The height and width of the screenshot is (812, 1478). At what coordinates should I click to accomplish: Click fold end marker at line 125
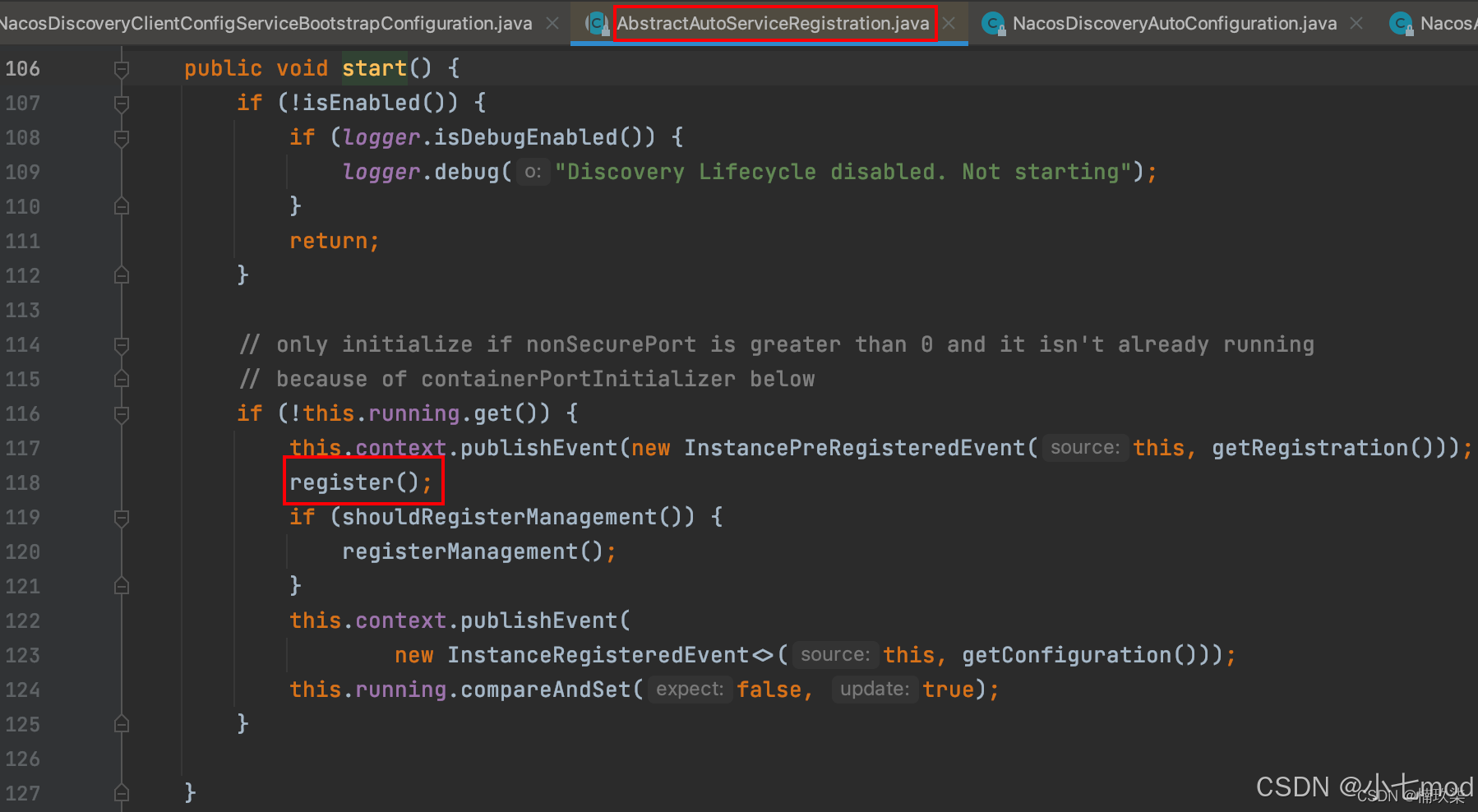122,724
